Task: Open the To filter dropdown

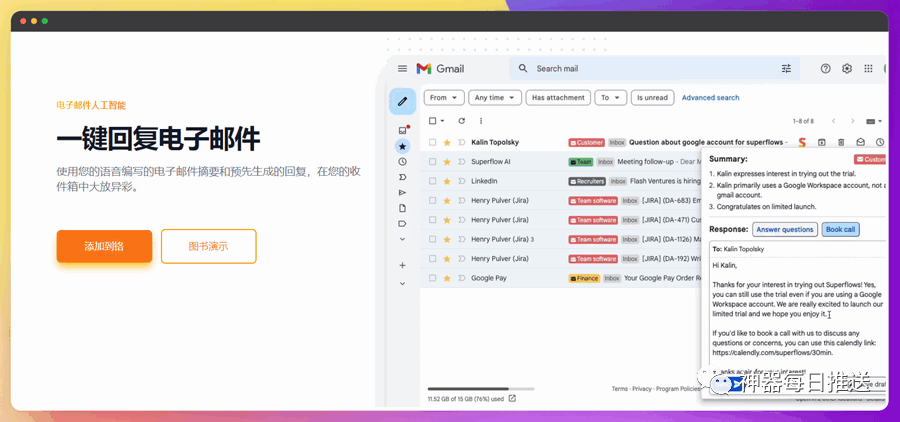Action: click(x=610, y=98)
